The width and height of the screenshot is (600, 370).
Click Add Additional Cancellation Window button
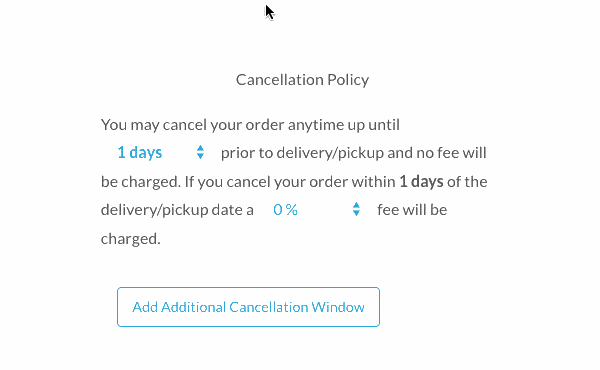point(248,307)
